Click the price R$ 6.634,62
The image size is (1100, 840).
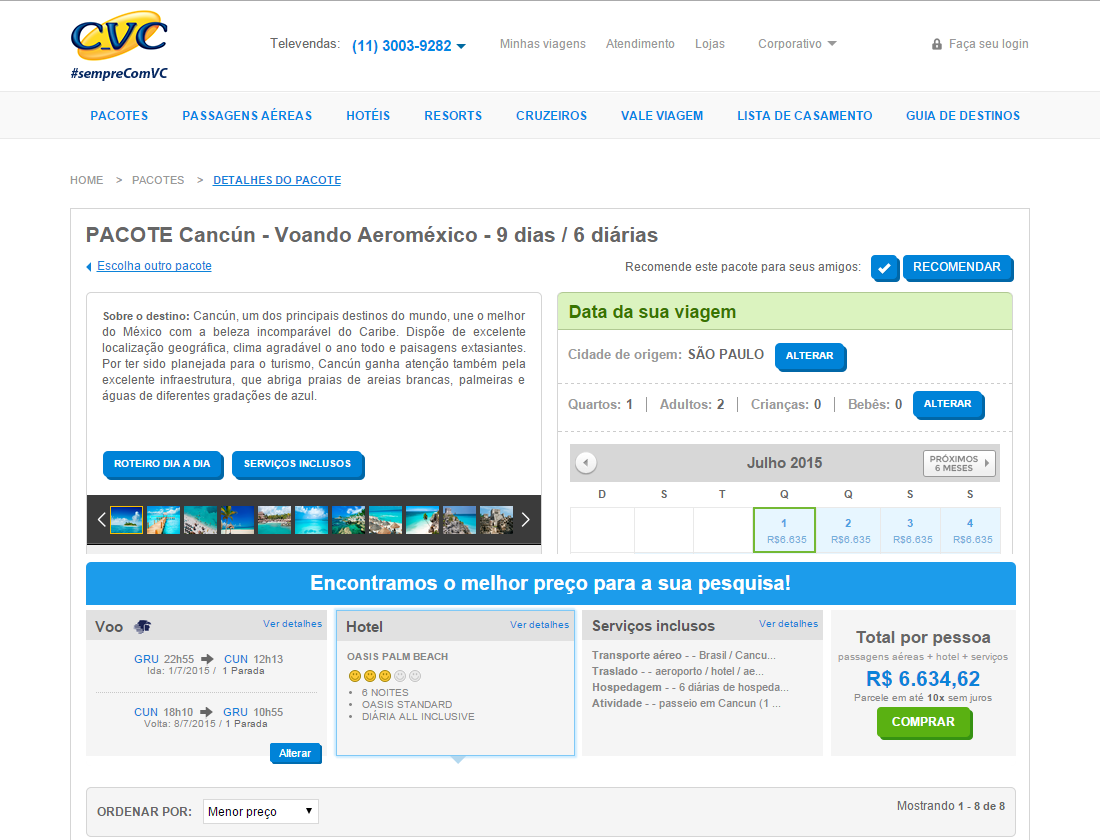(x=923, y=679)
